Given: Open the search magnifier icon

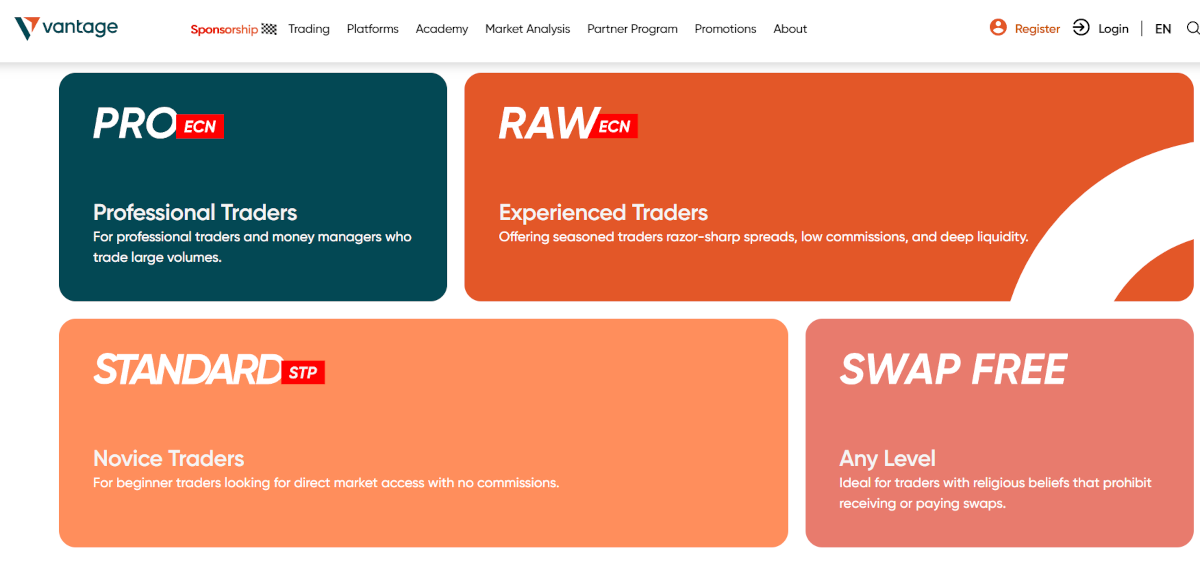Looking at the screenshot, I should point(1192,28).
